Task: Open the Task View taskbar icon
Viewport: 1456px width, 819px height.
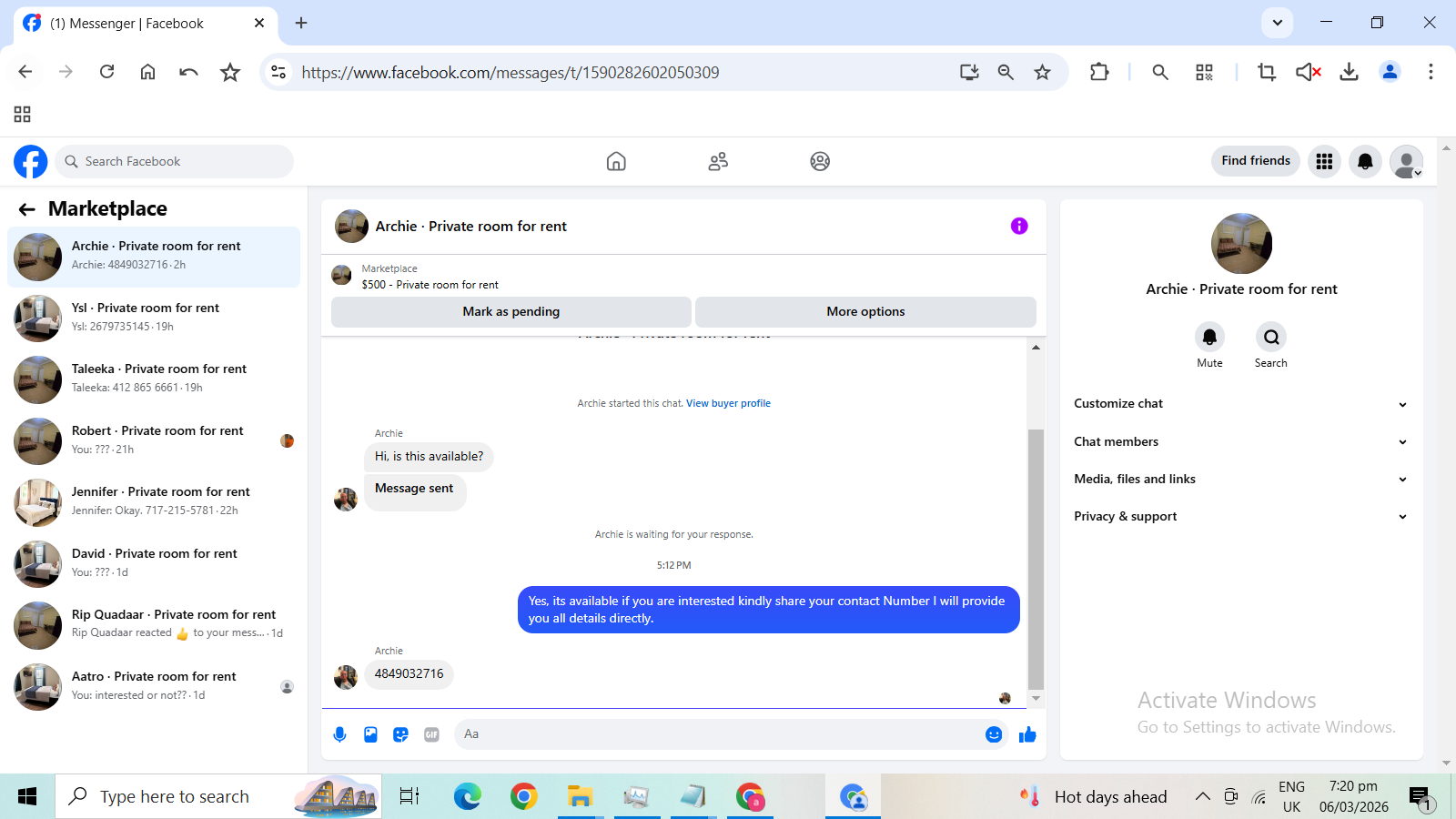Action: pos(410,796)
